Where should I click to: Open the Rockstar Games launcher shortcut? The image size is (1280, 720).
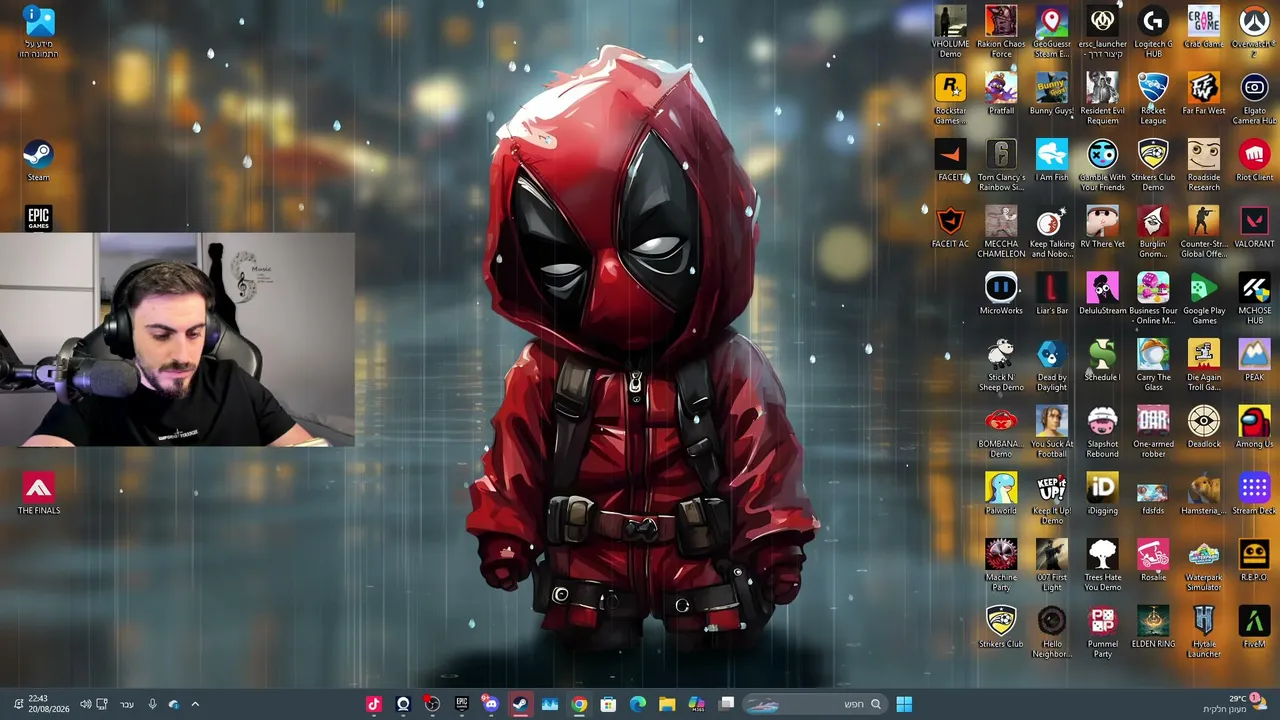click(x=950, y=98)
